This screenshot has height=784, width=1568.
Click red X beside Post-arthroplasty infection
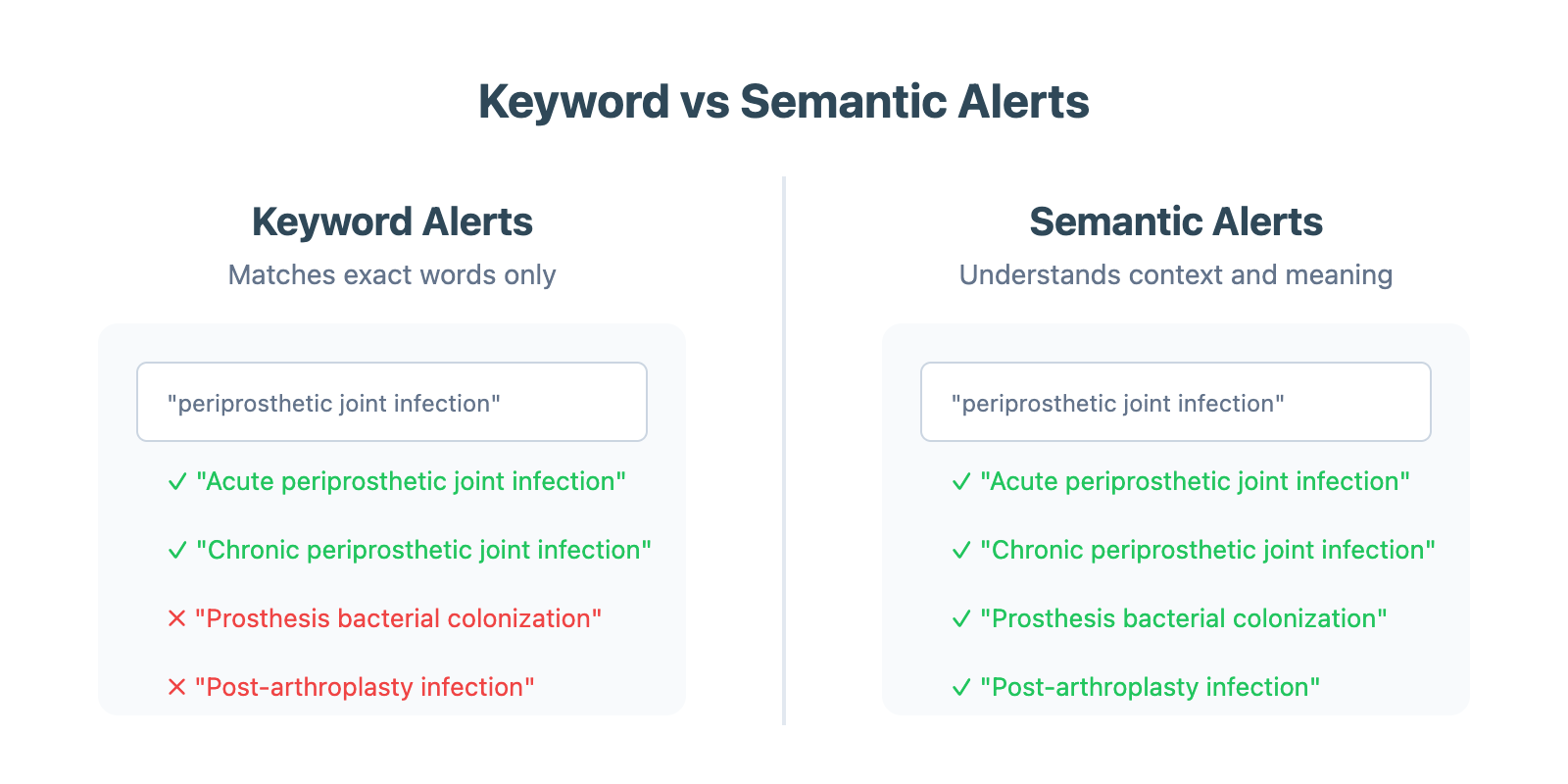[177, 687]
